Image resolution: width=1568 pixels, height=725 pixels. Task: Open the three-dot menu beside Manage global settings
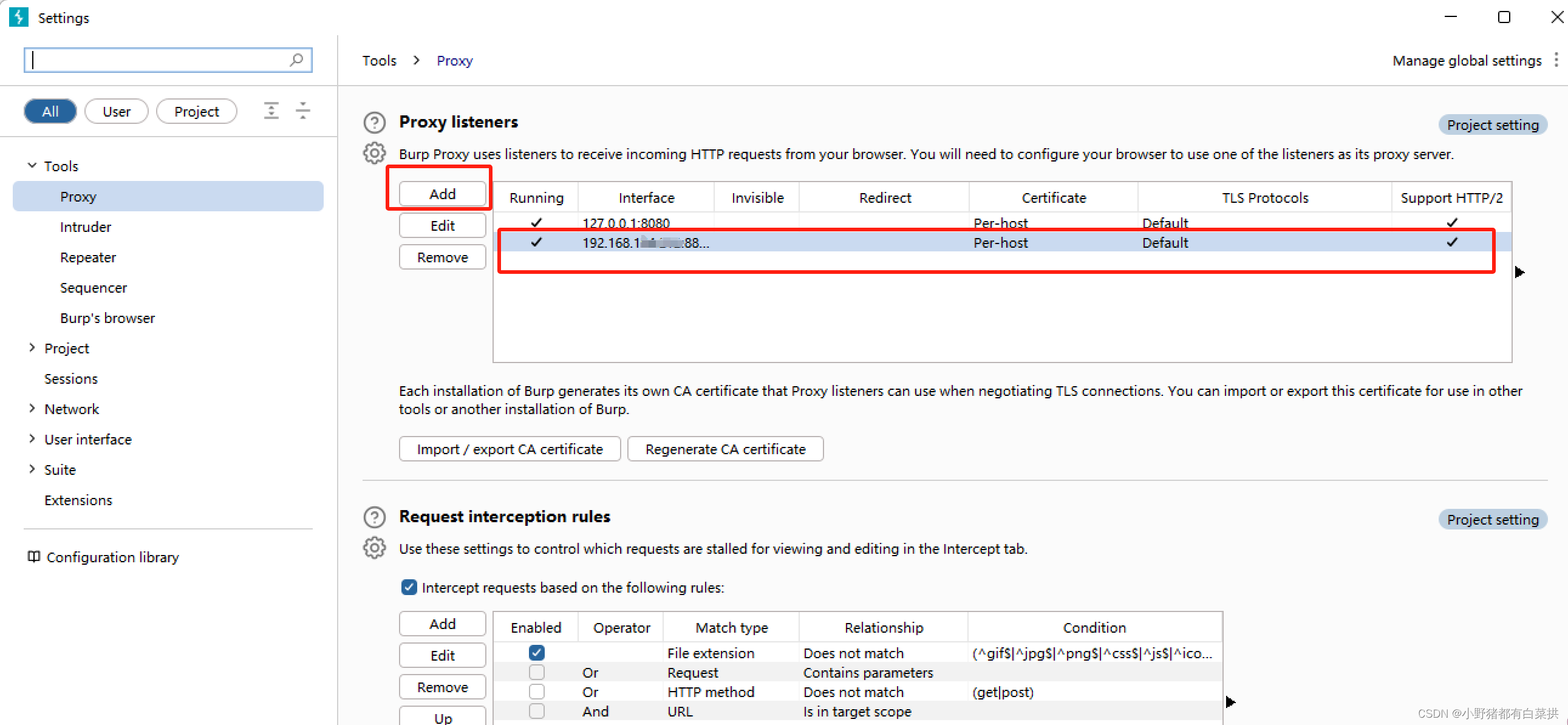pyautogui.click(x=1556, y=60)
